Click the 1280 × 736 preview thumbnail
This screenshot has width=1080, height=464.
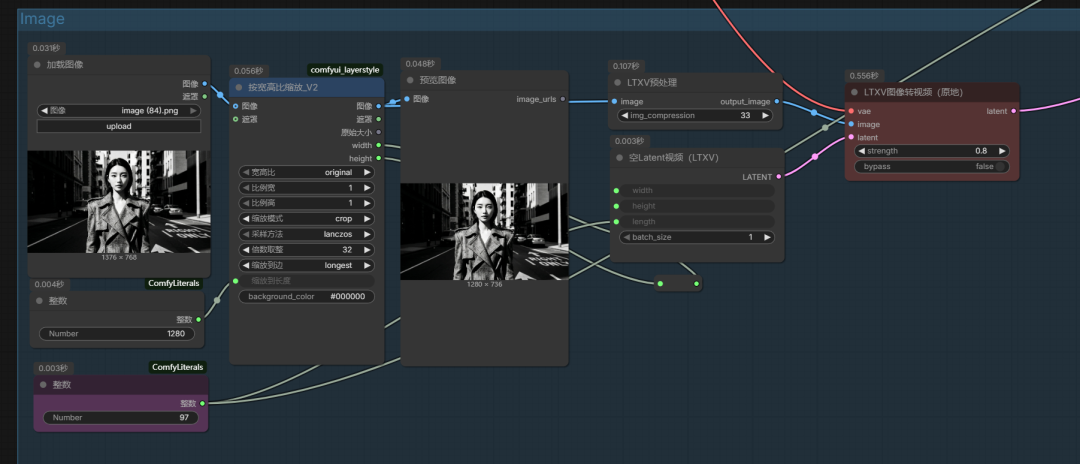485,231
